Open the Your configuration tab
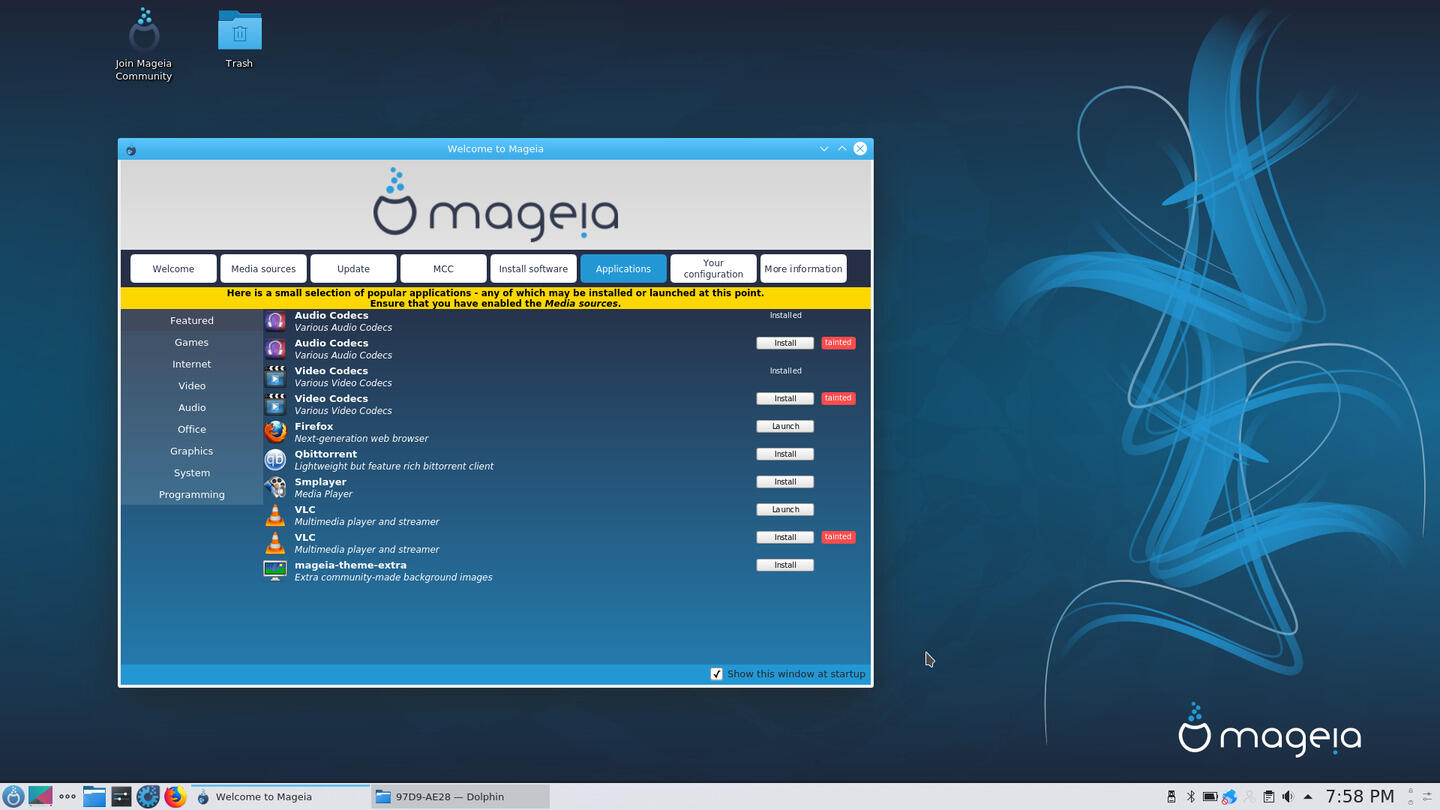 click(x=713, y=269)
